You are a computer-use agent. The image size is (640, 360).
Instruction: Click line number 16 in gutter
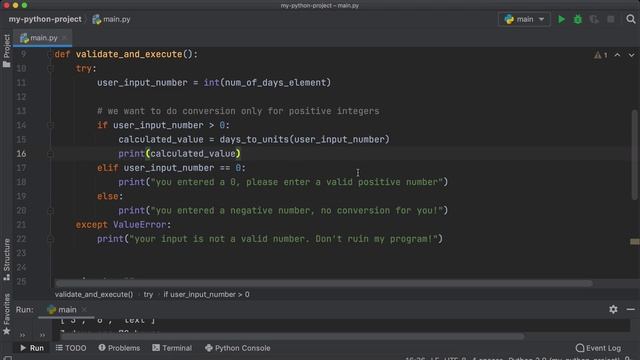click(21, 154)
